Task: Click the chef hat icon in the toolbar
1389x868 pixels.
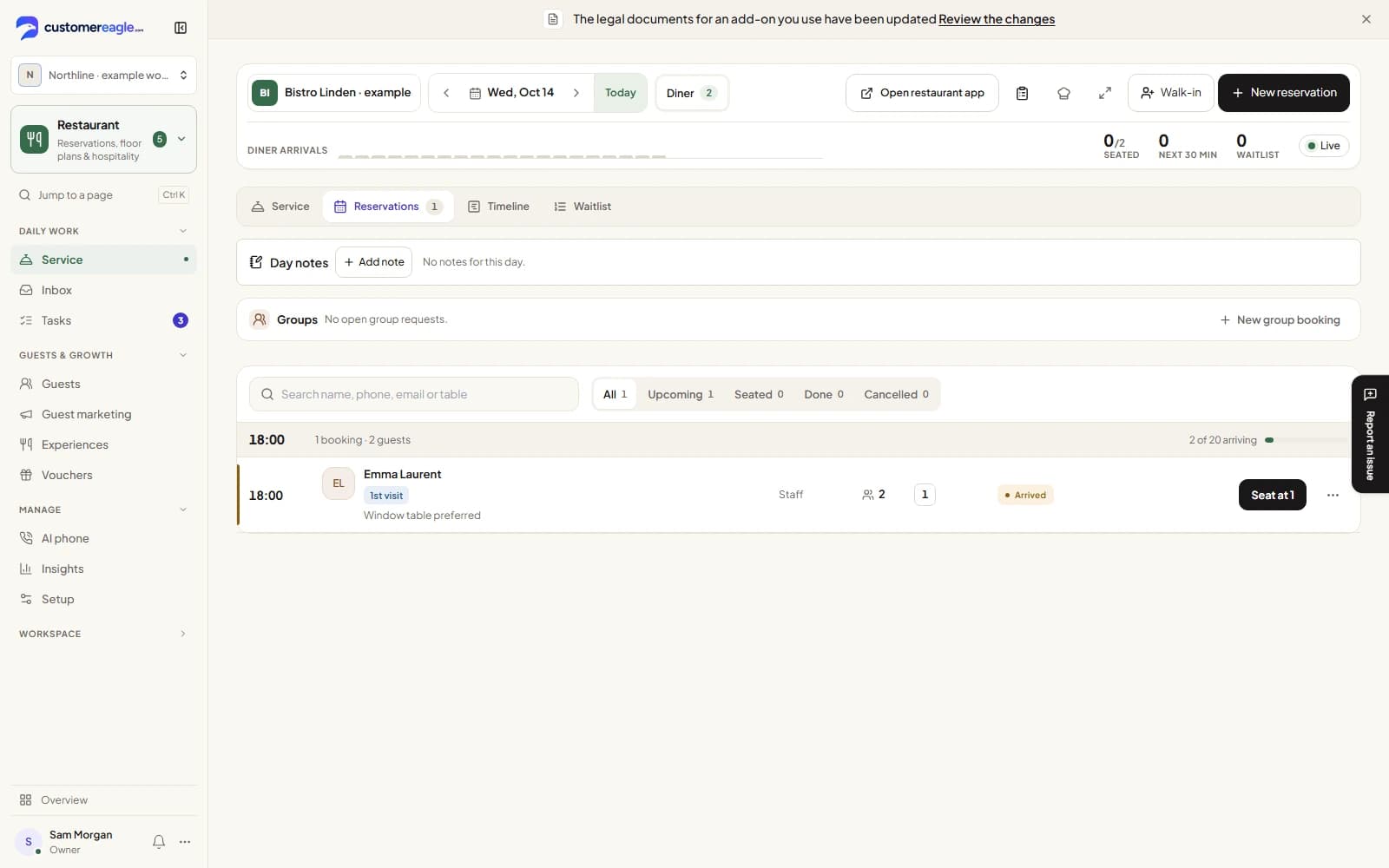Action: [x=1063, y=93]
